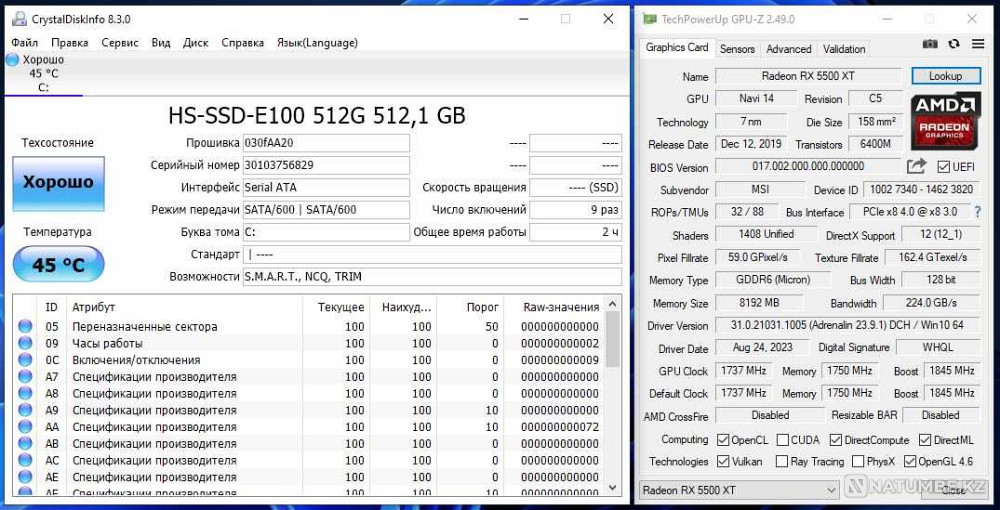Open the Вид menu
This screenshot has height=510, width=1000.
point(161,43)
